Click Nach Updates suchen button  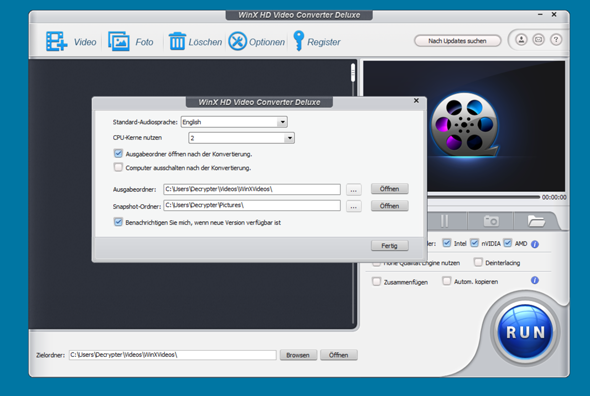click(x=458, y=41)
